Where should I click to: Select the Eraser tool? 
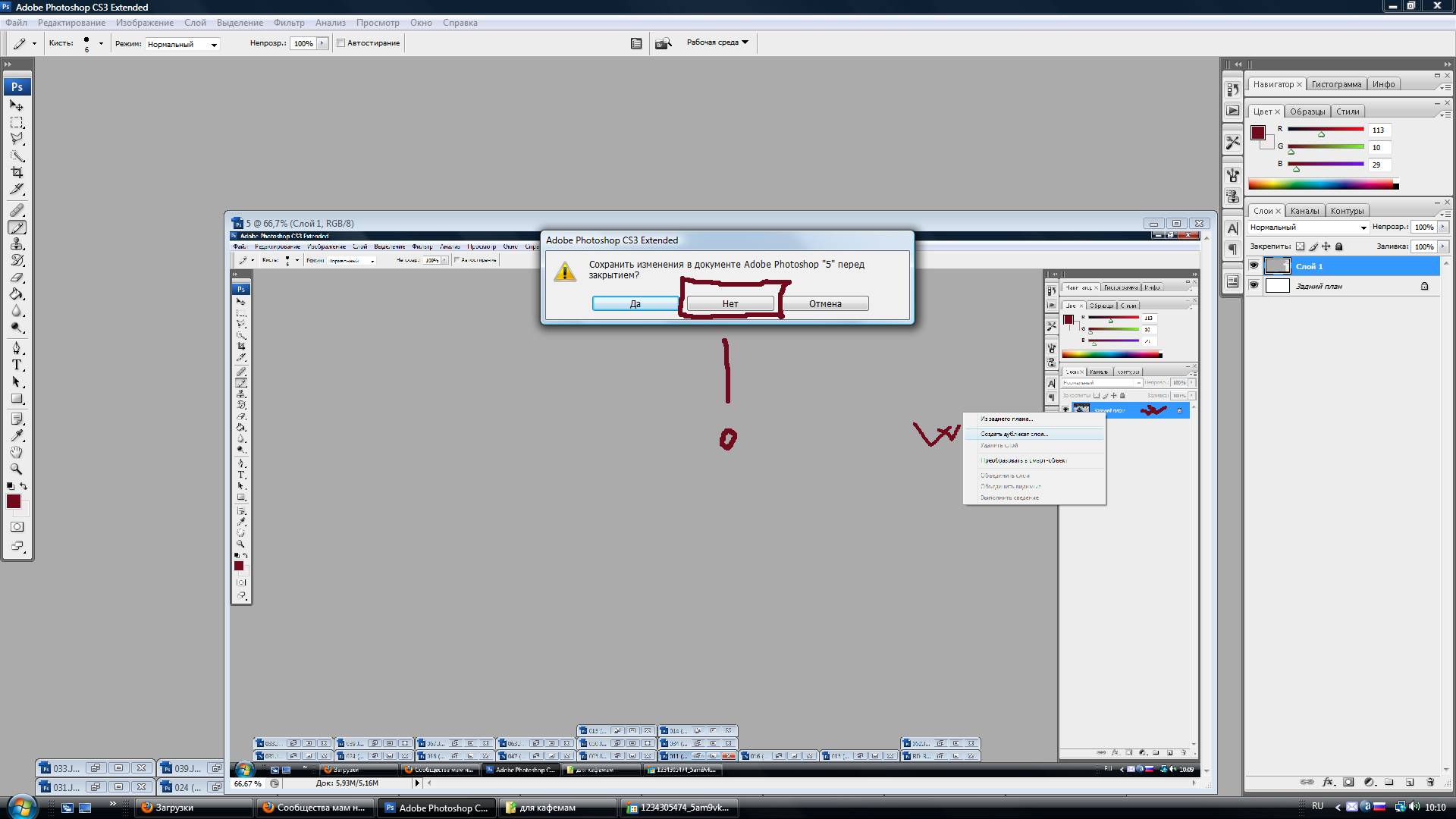pos(17,278)
